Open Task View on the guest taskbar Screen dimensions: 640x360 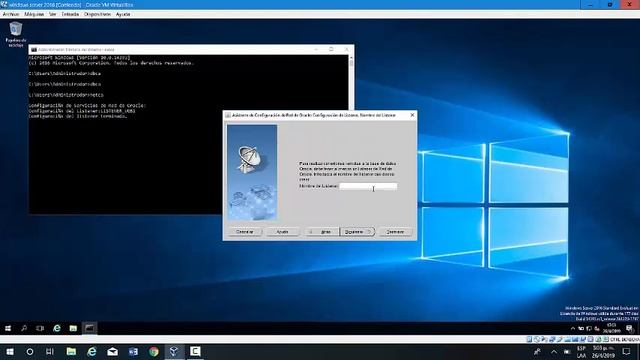[40, 328]
